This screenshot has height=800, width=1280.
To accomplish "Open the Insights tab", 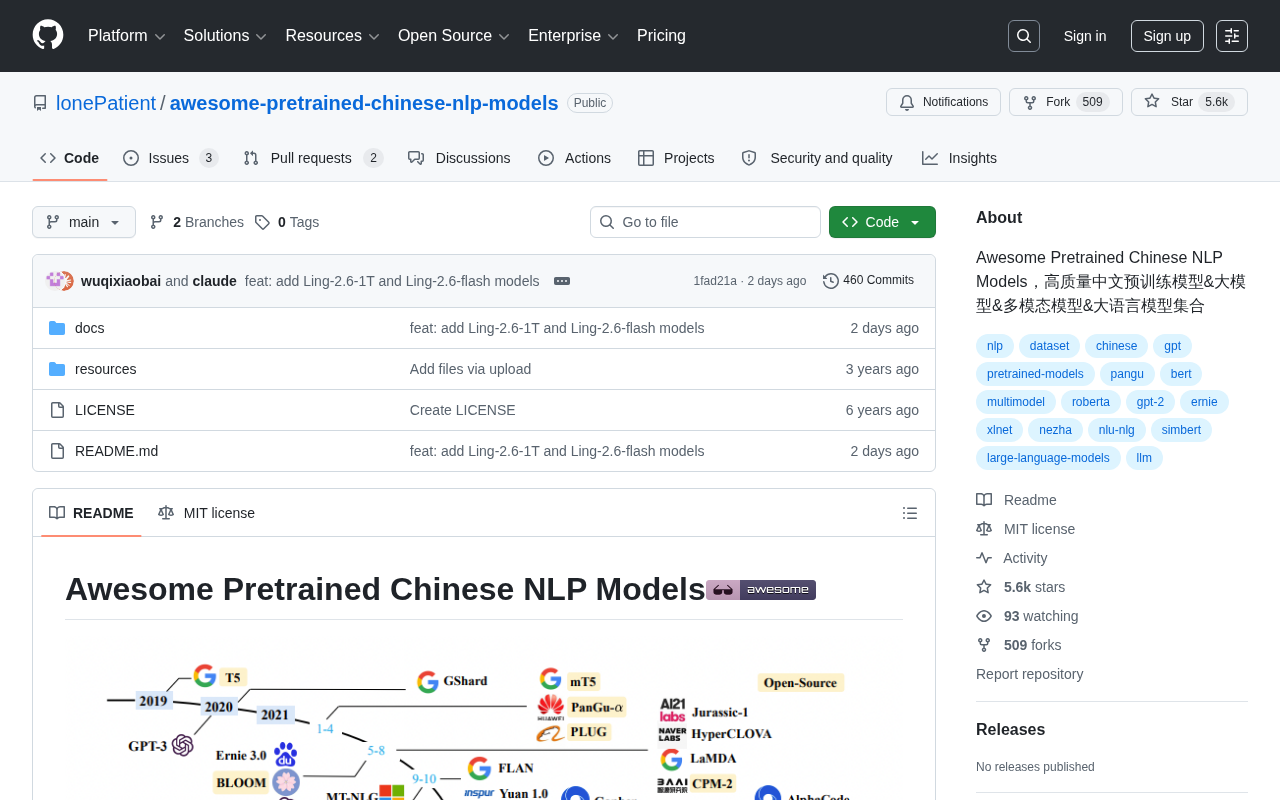I will click(x=959, y=158).
